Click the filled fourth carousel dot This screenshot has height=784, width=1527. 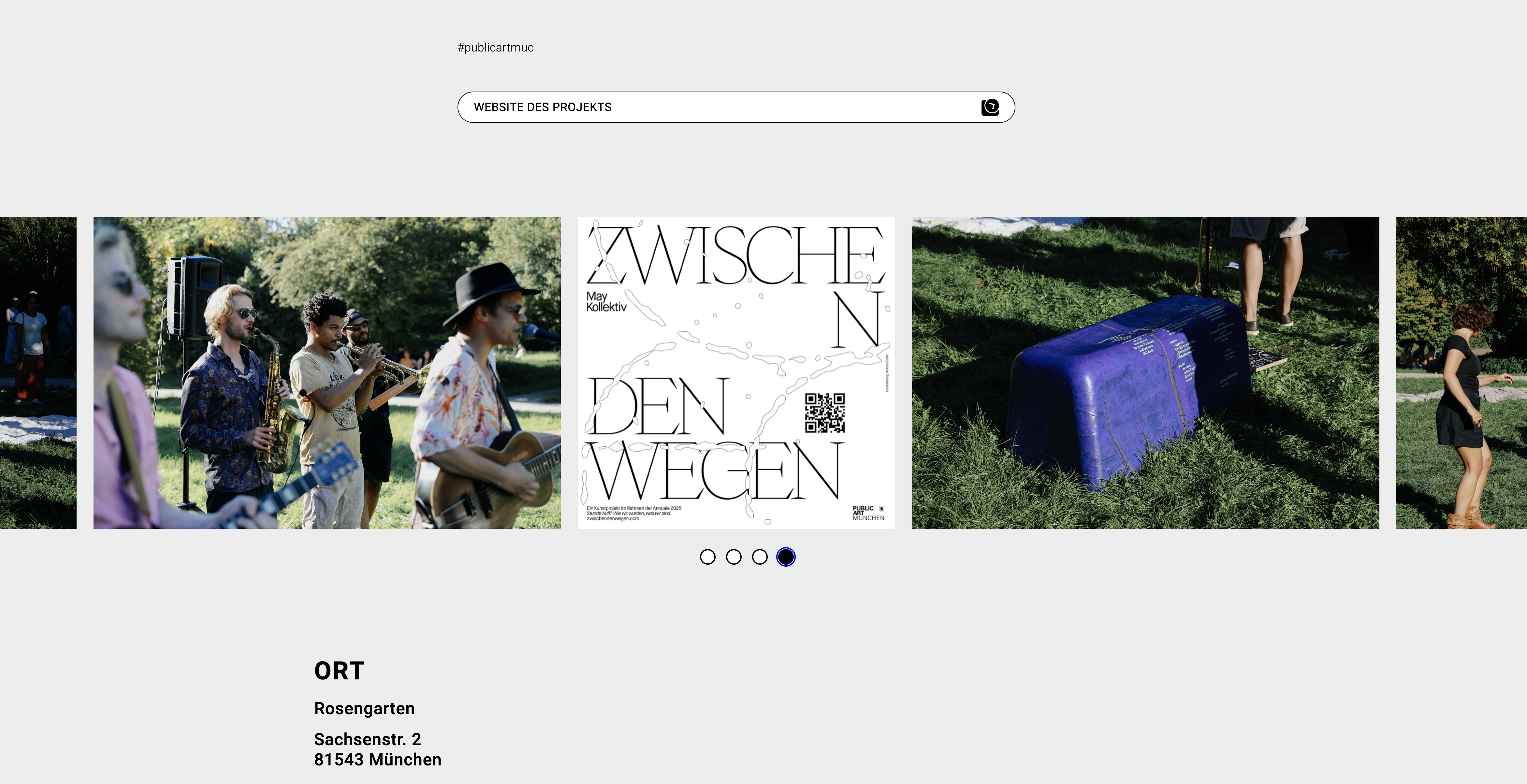pyautogui.click(x=785, y=557)
